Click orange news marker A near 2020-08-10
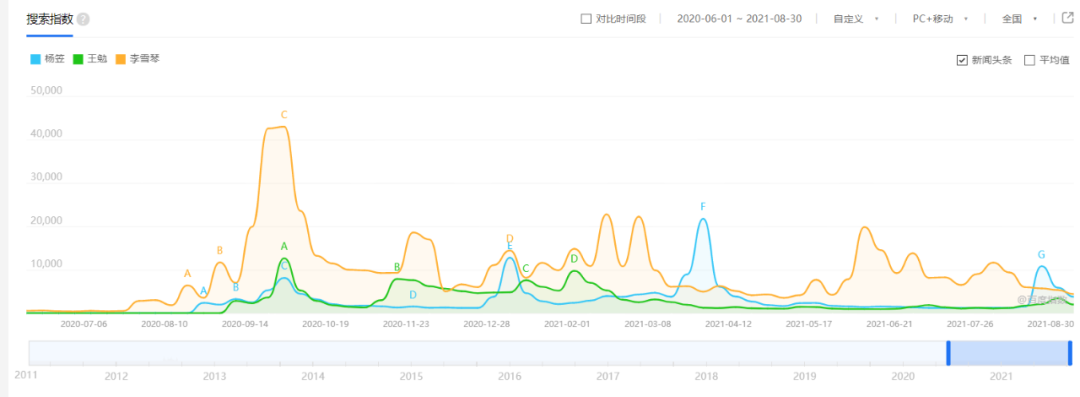The width and height of the screenshot is (1080, 397). 187,274
